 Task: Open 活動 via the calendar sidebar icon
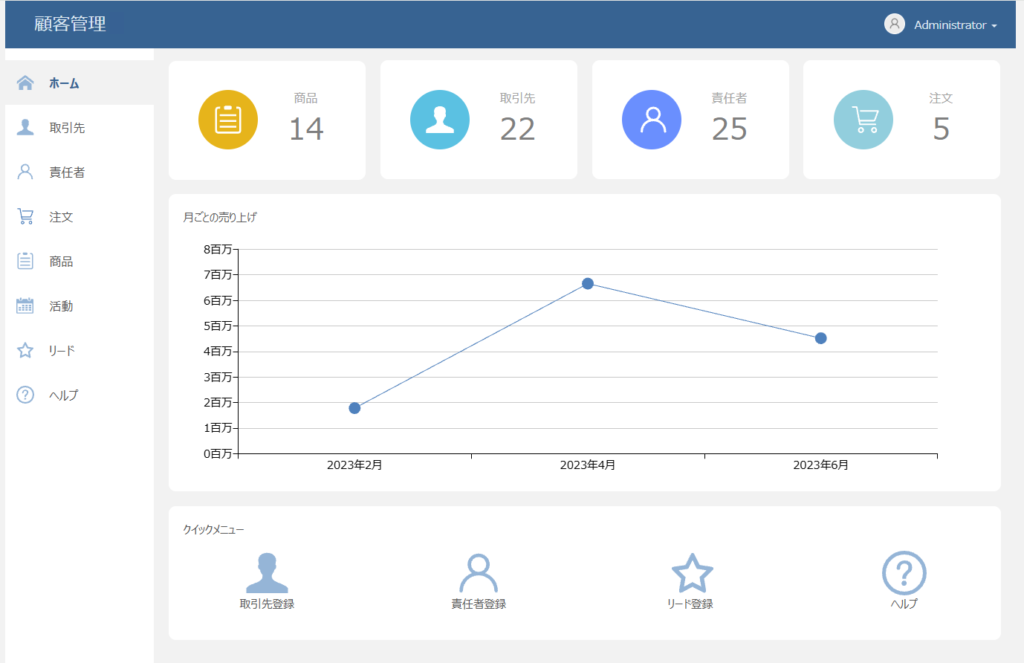tap(25, 306)
